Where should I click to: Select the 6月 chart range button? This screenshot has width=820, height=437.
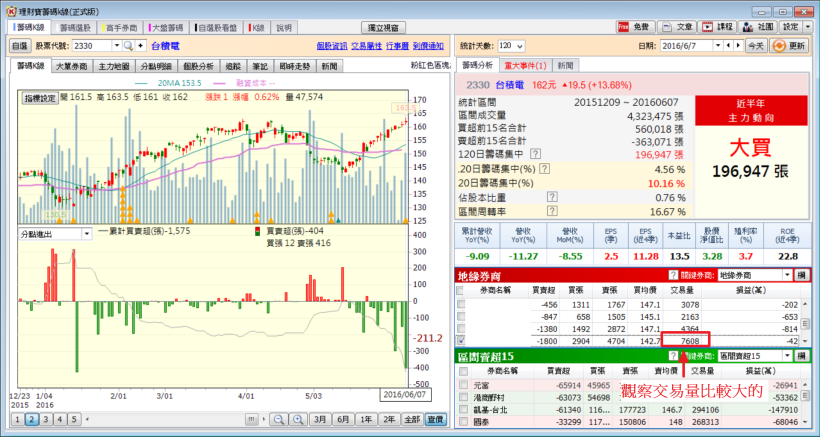coord(343,419)
